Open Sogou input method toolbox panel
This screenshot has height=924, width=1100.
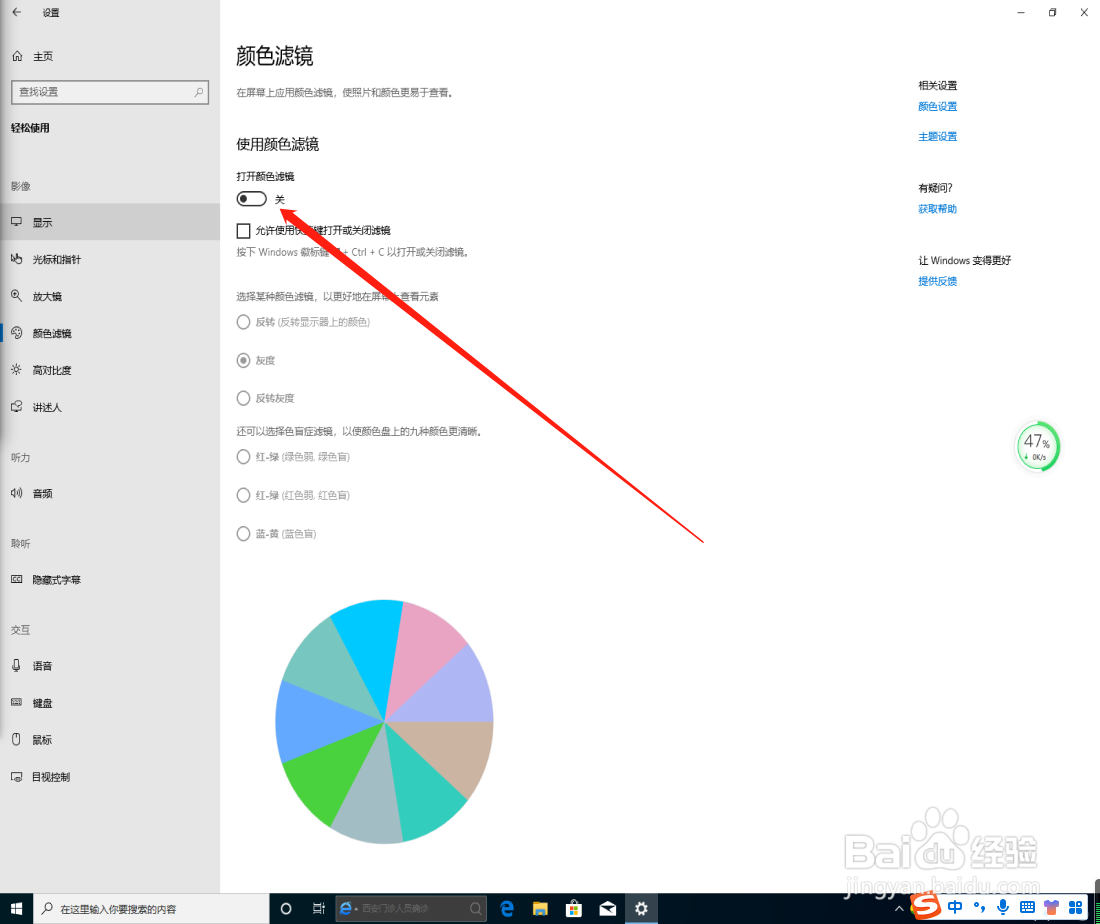coord(1076,908)
